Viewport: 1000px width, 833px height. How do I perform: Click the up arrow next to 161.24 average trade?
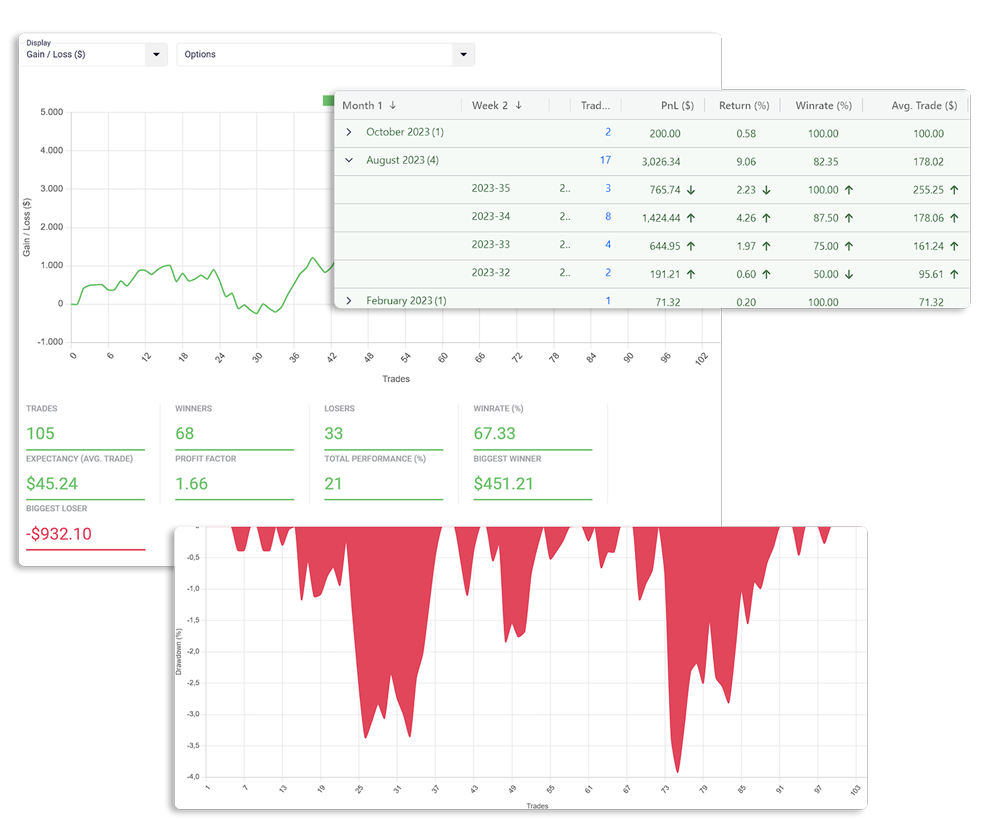[x=952, y=243]
